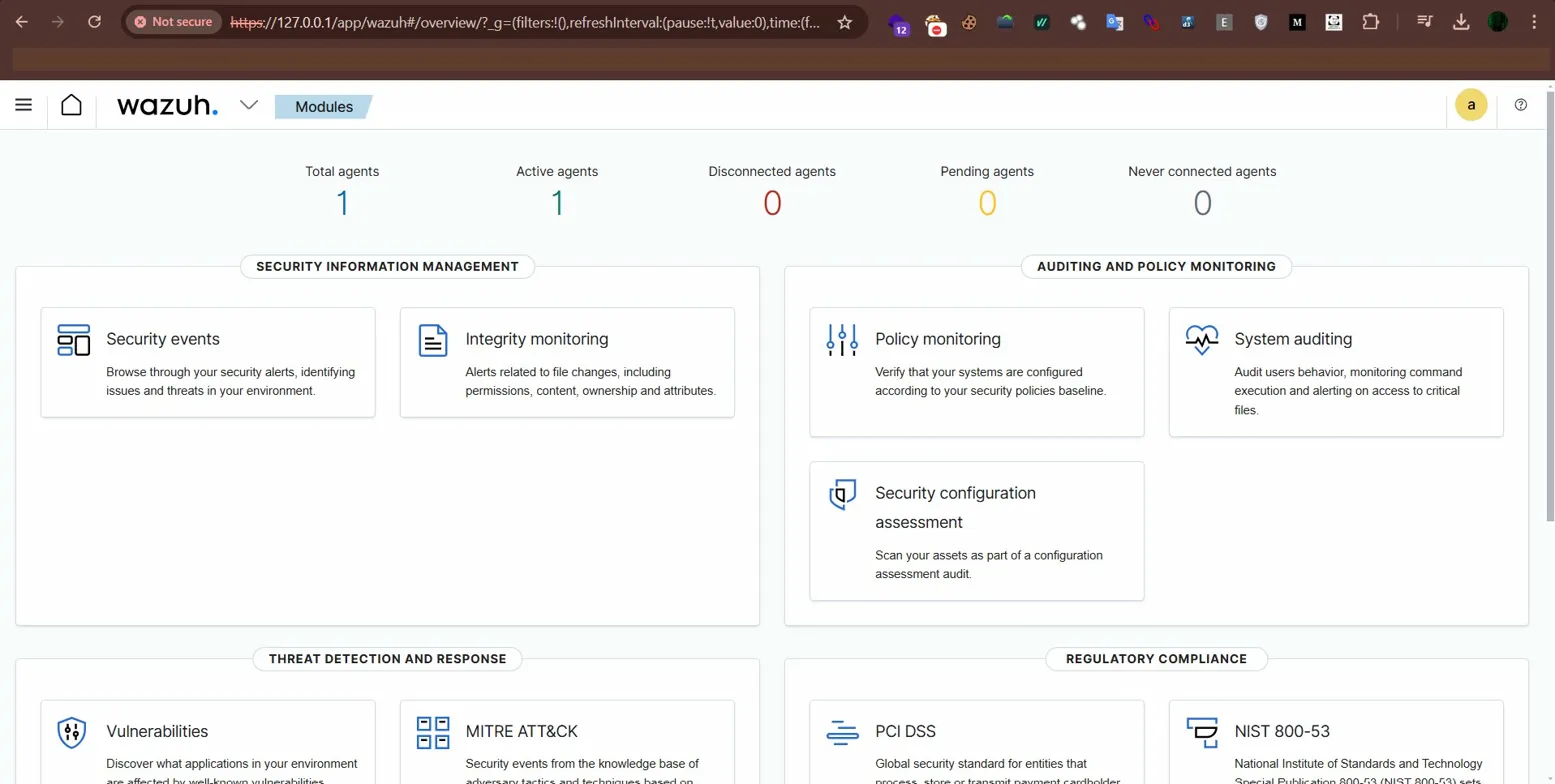Select the Policy monitoring sliders icon
This screenshot has height=784, width=1555.
pos(840,340)
